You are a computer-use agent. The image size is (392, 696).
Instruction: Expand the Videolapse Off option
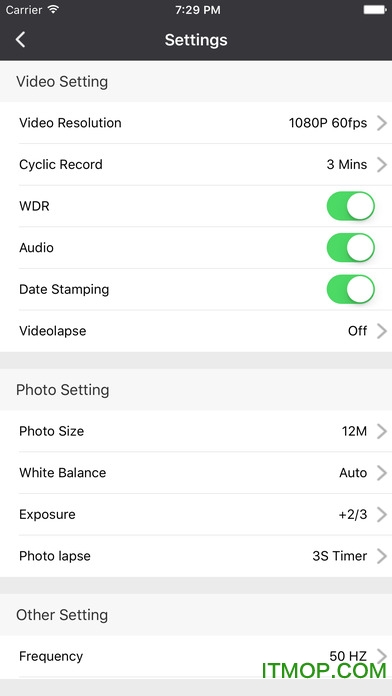coord(196,331)
